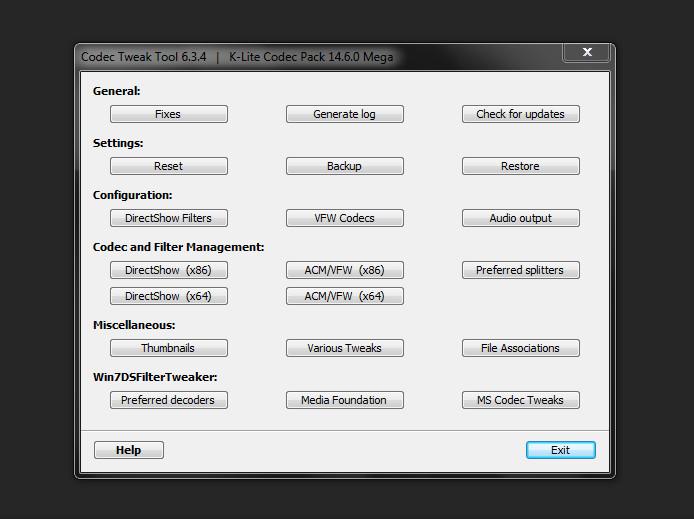Exit the Codec Tweak Tool

point(560,450)
